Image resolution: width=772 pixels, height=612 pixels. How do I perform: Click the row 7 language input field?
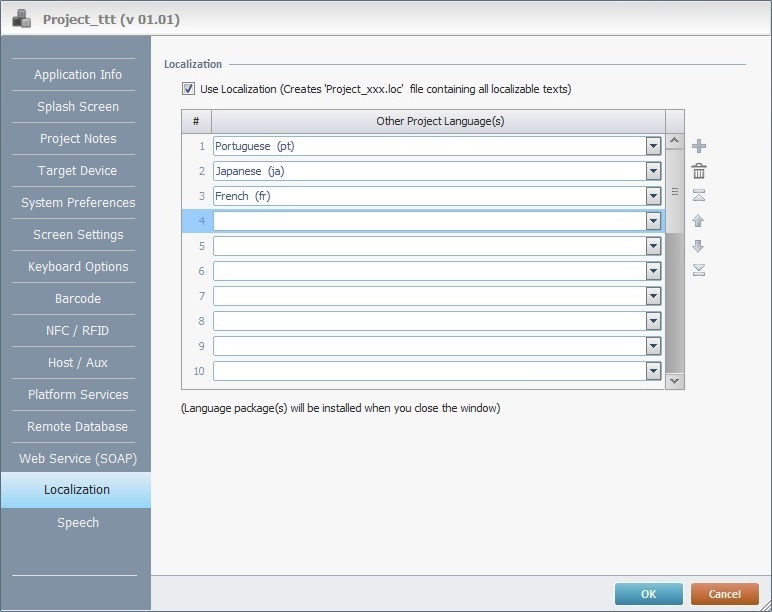point(430,296)
